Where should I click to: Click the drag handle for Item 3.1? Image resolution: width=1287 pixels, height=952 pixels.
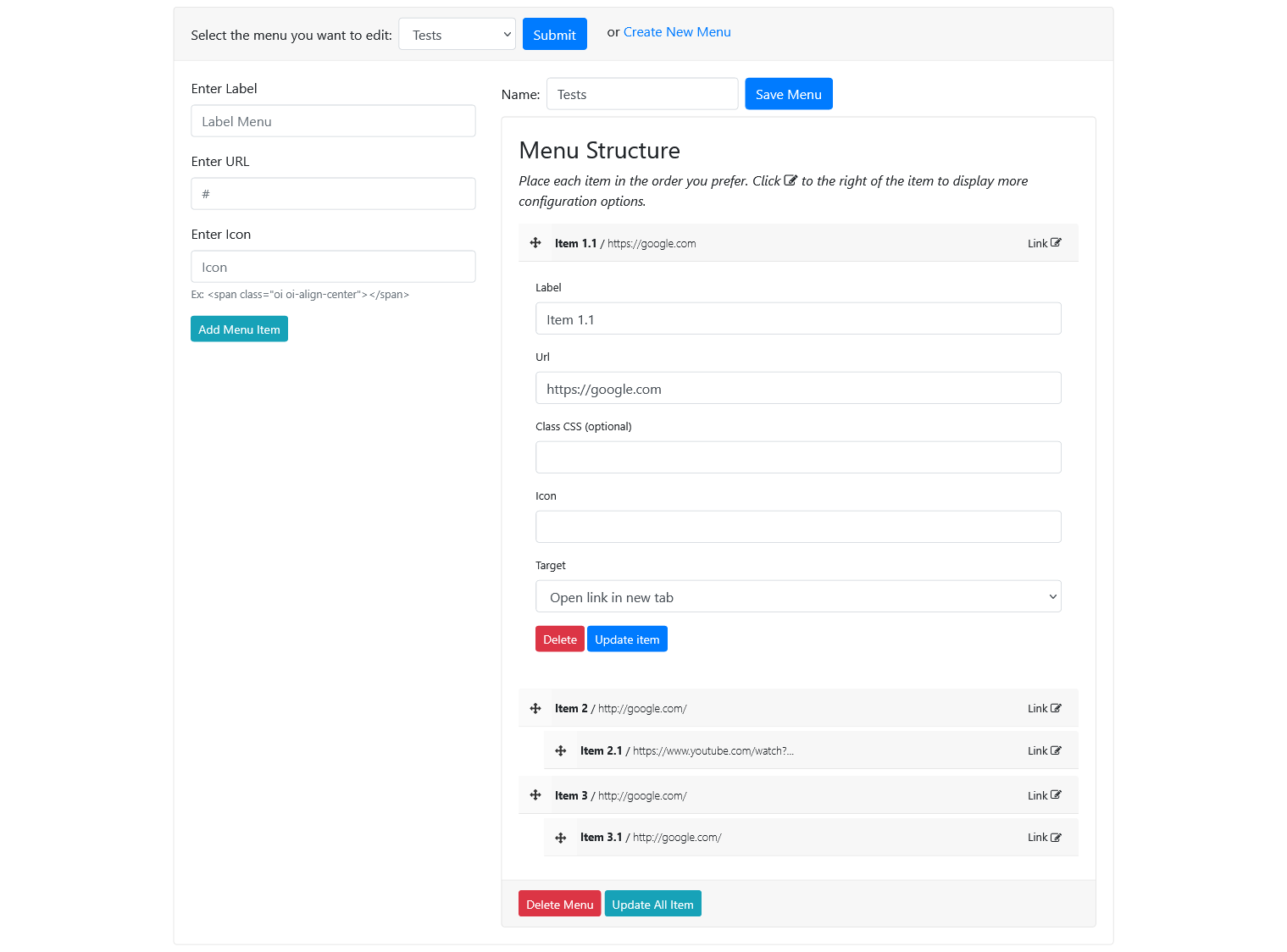click(x=560, y=837)
